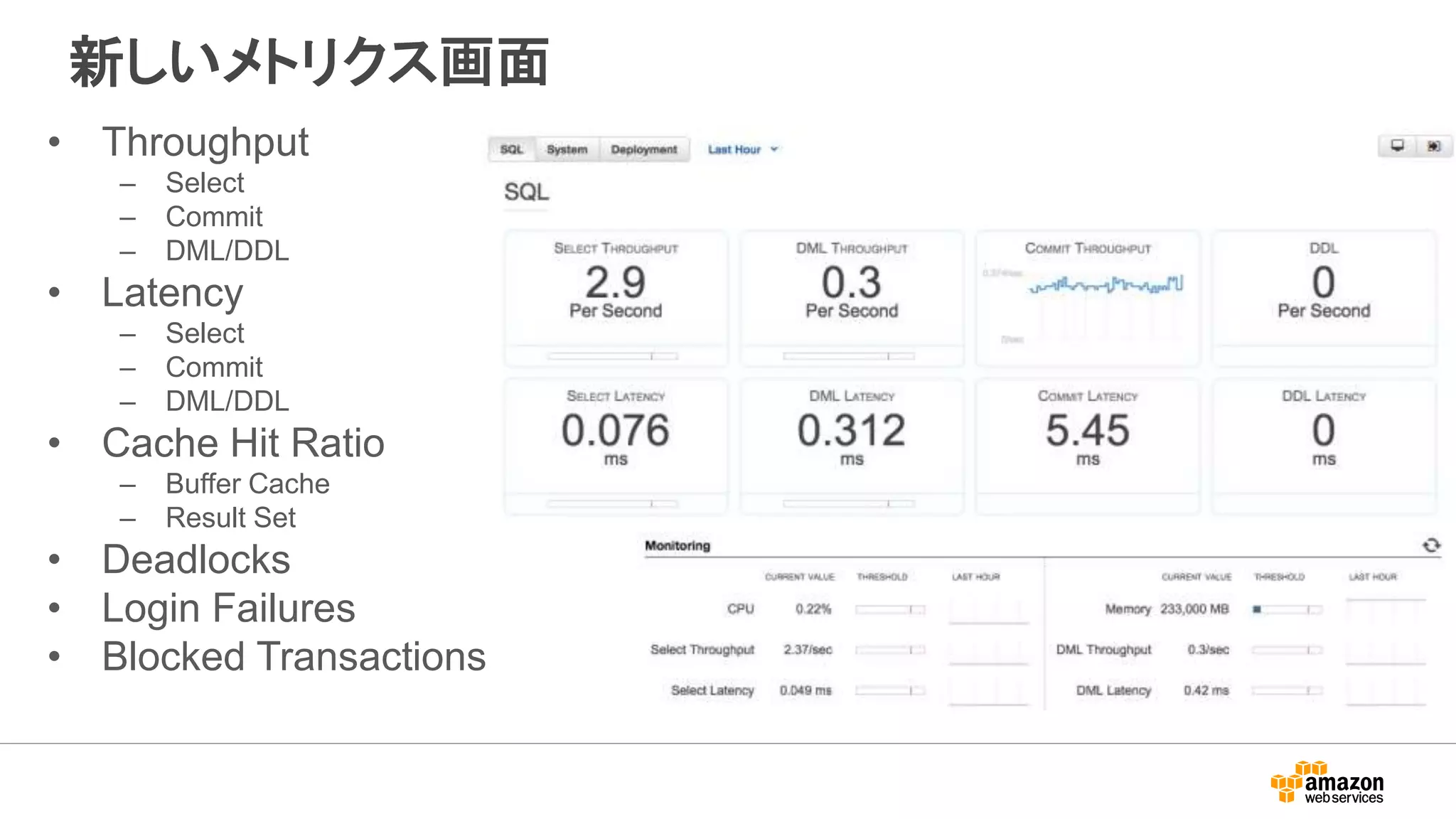This screenshot has height=819, width=1456.
Task: Open the Memory last hour sparkline
Action: (1386, 611)
